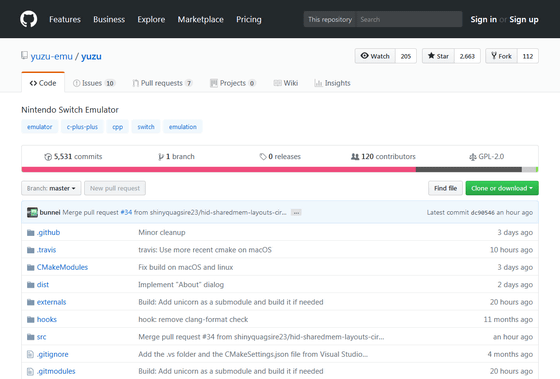Screen dimensions: 560x379
Task: Click the green end of the language bar
Action: click(x=537, y=169)
